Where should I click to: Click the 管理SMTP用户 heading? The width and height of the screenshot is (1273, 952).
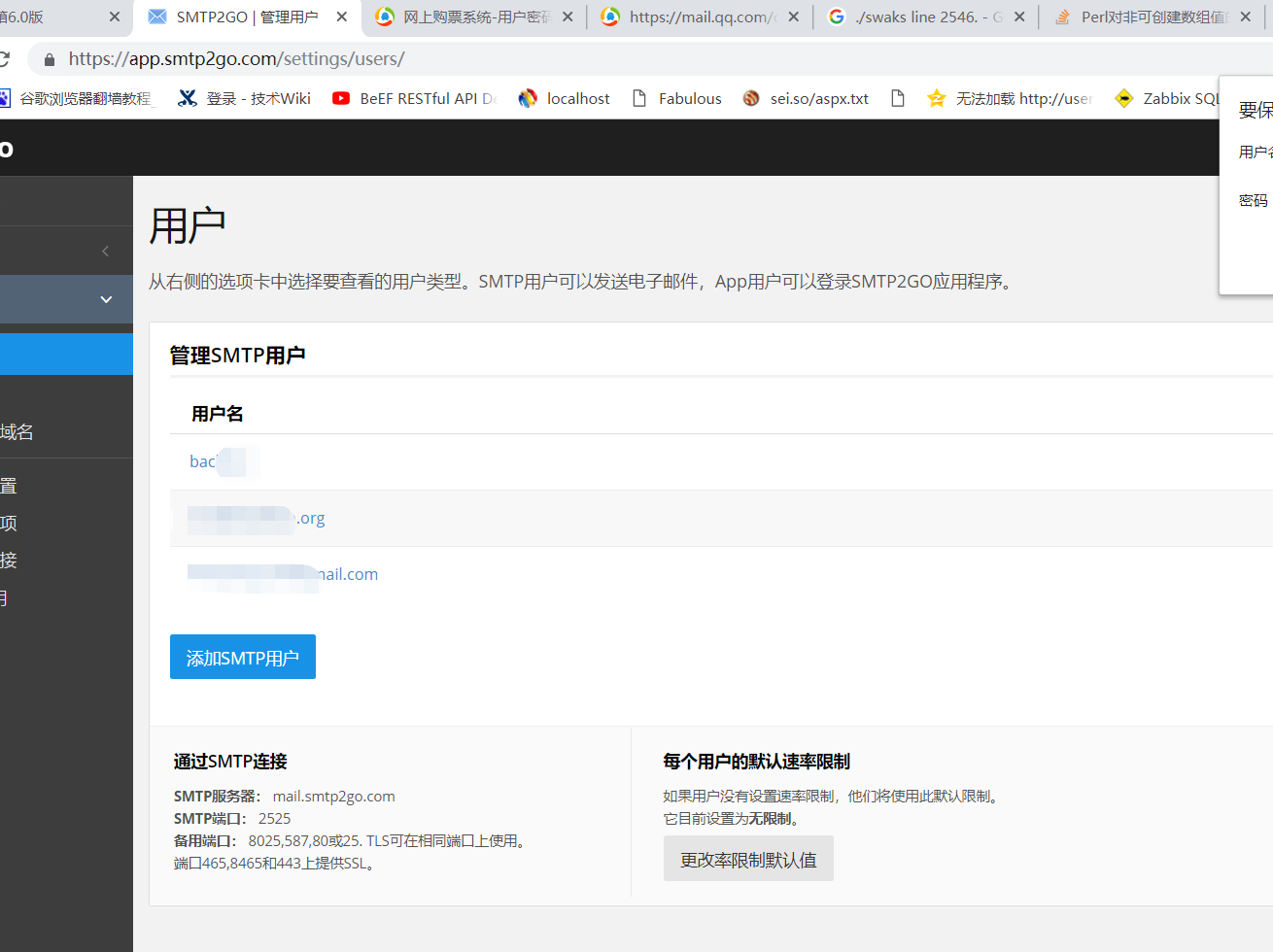[x=238, y=356]
